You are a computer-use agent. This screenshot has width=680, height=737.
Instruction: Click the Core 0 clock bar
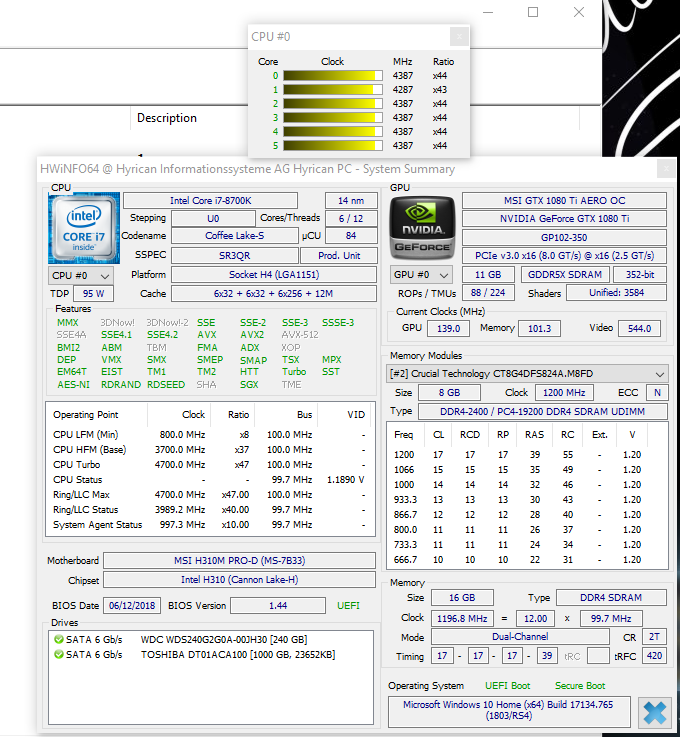[x=332, y=76]
